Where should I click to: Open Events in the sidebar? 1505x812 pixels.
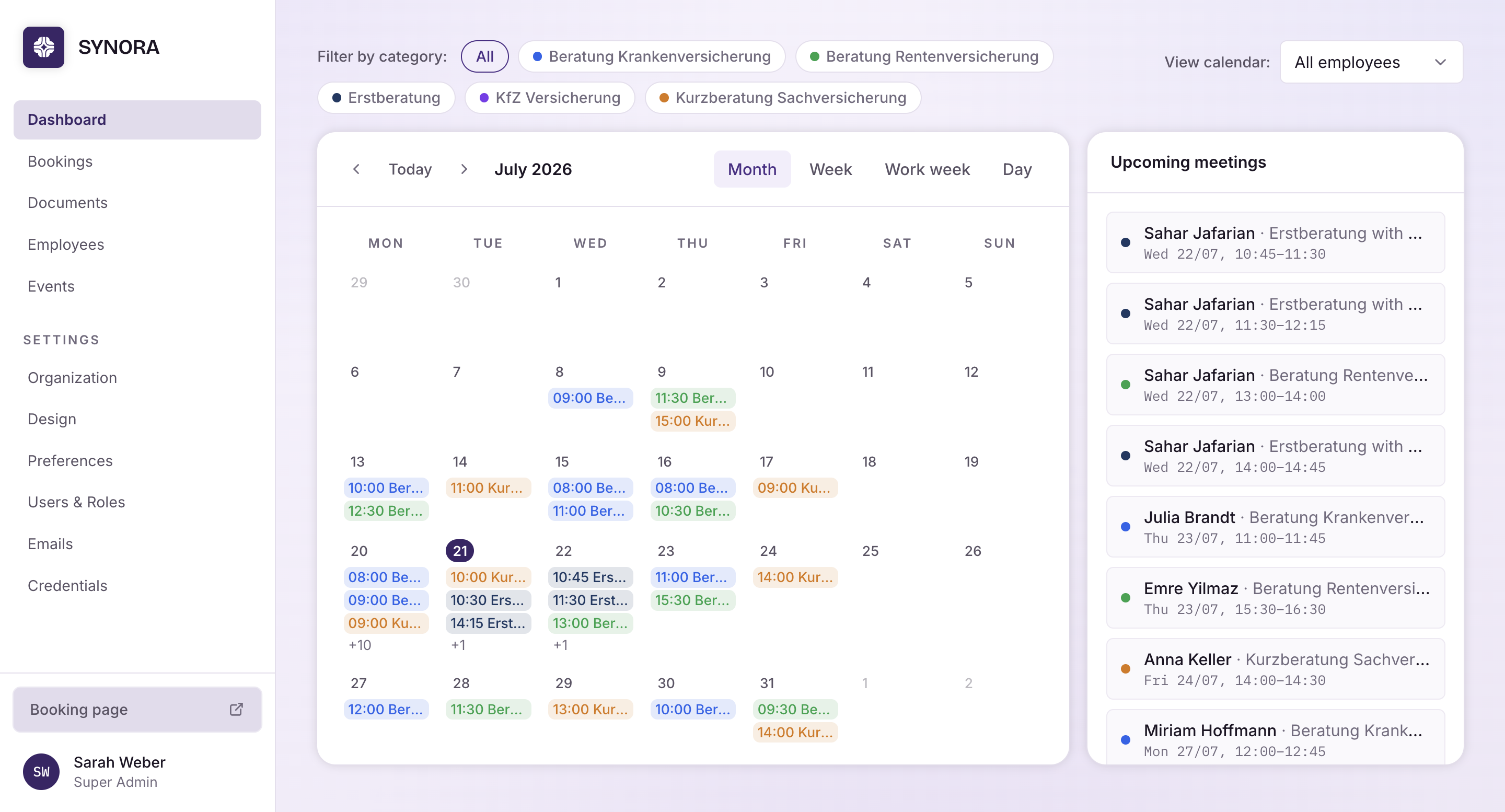[137, 286]
